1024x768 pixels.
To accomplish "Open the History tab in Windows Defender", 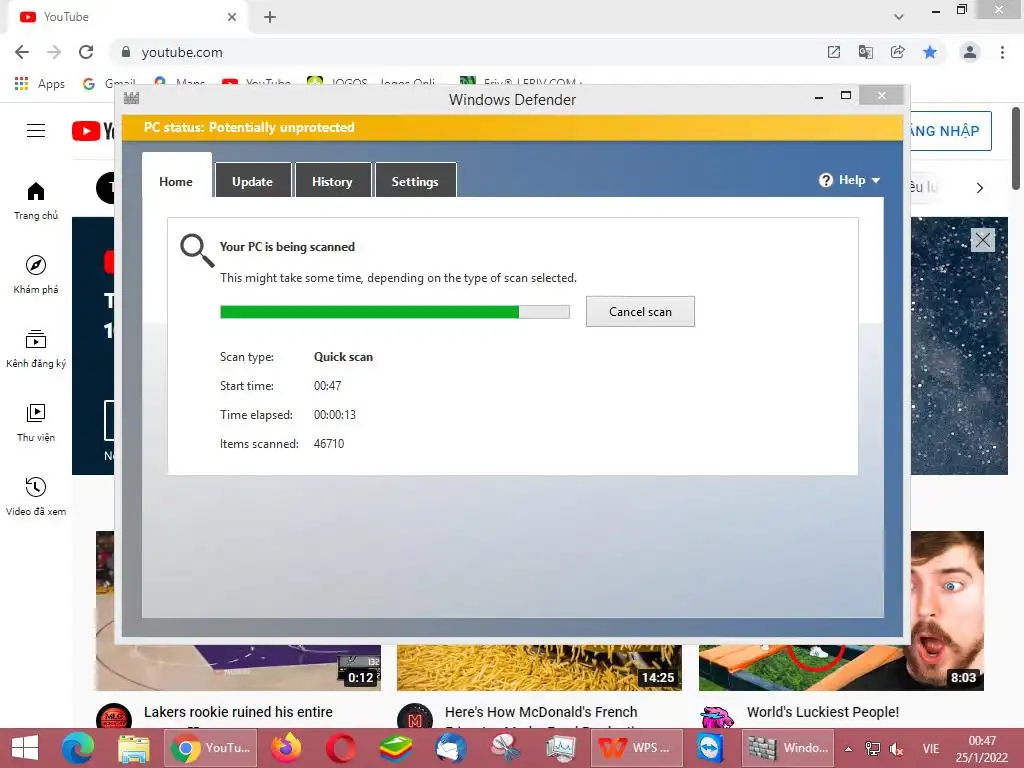I will 332,181.
